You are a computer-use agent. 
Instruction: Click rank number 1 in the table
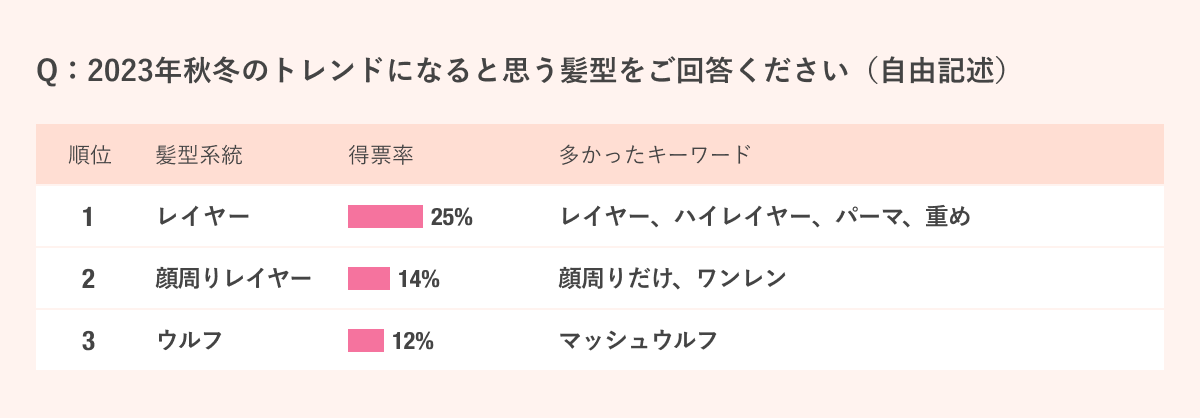pos(88,217)
